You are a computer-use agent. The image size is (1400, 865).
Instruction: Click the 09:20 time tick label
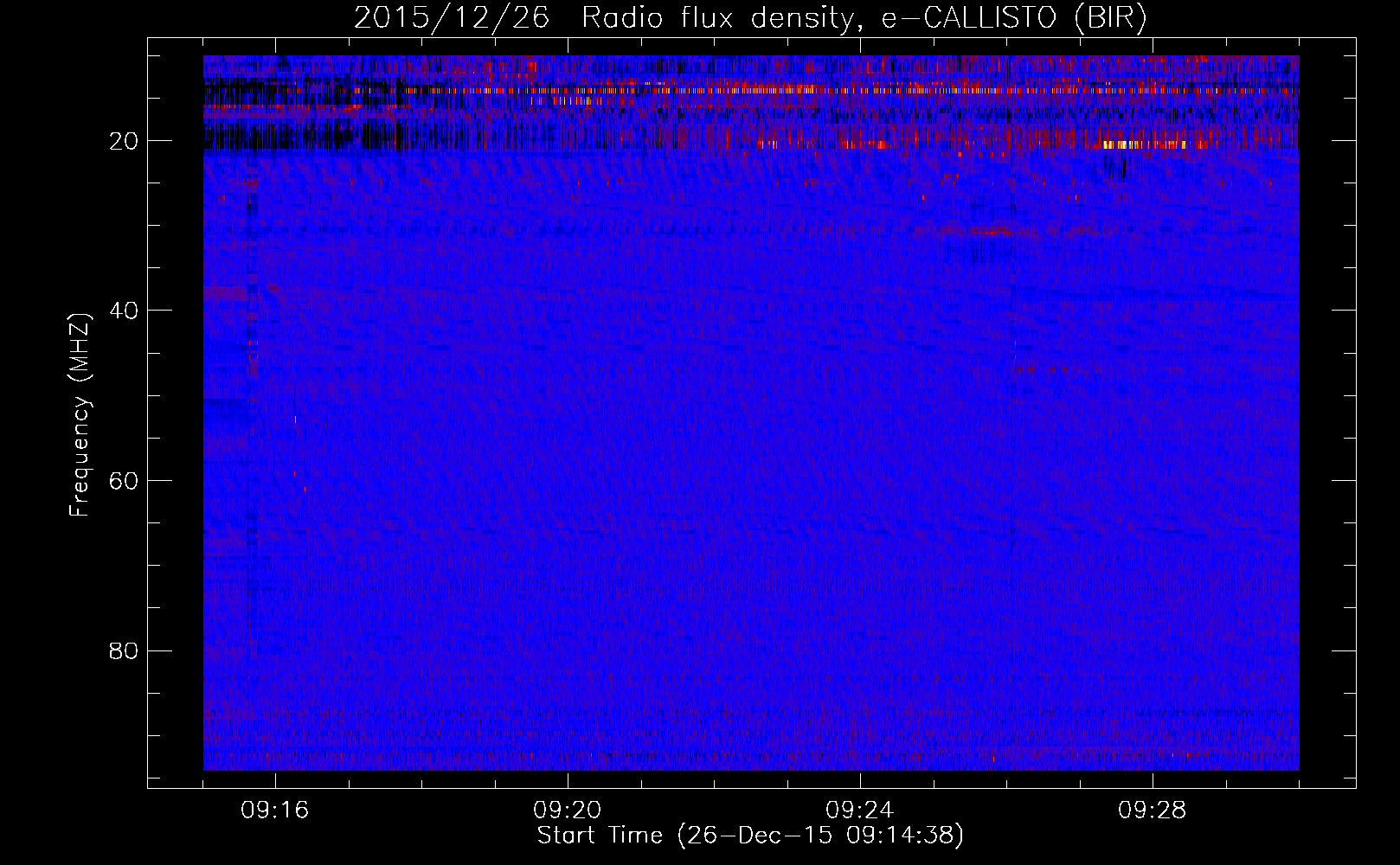(x=568, y=811)
